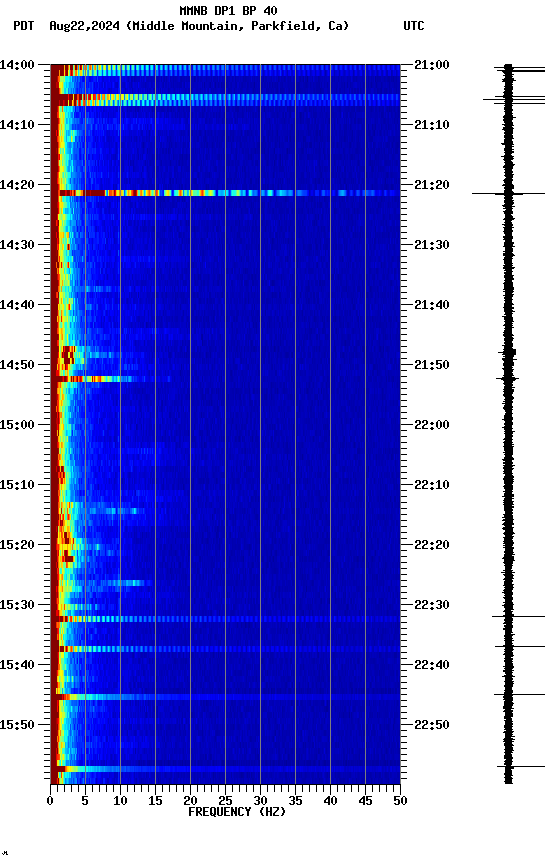Click the 'UTC' time zone label
This screenshot has height=864, width=552.
[414, 26]
